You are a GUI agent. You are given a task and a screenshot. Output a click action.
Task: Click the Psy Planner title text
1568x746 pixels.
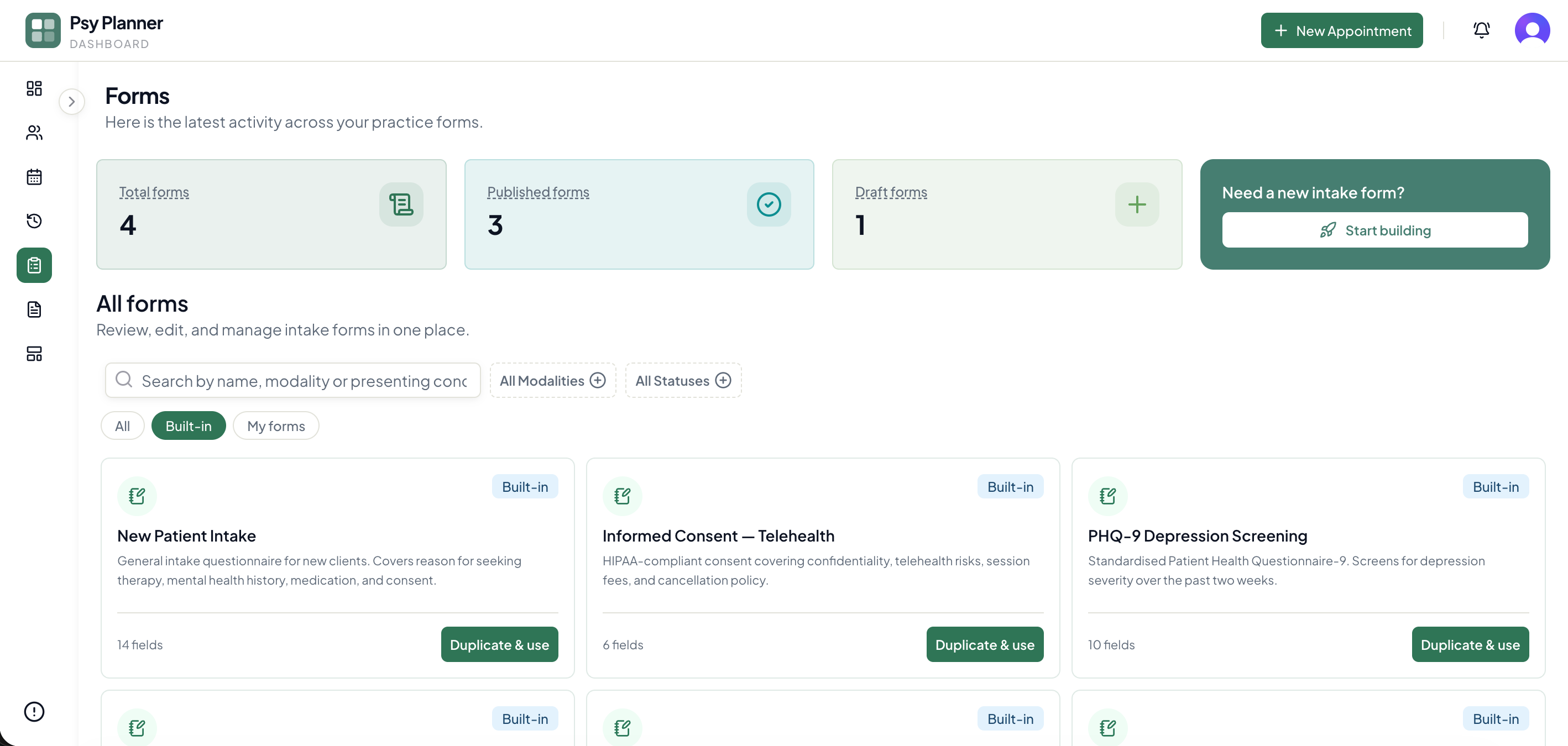coord(116,23)
